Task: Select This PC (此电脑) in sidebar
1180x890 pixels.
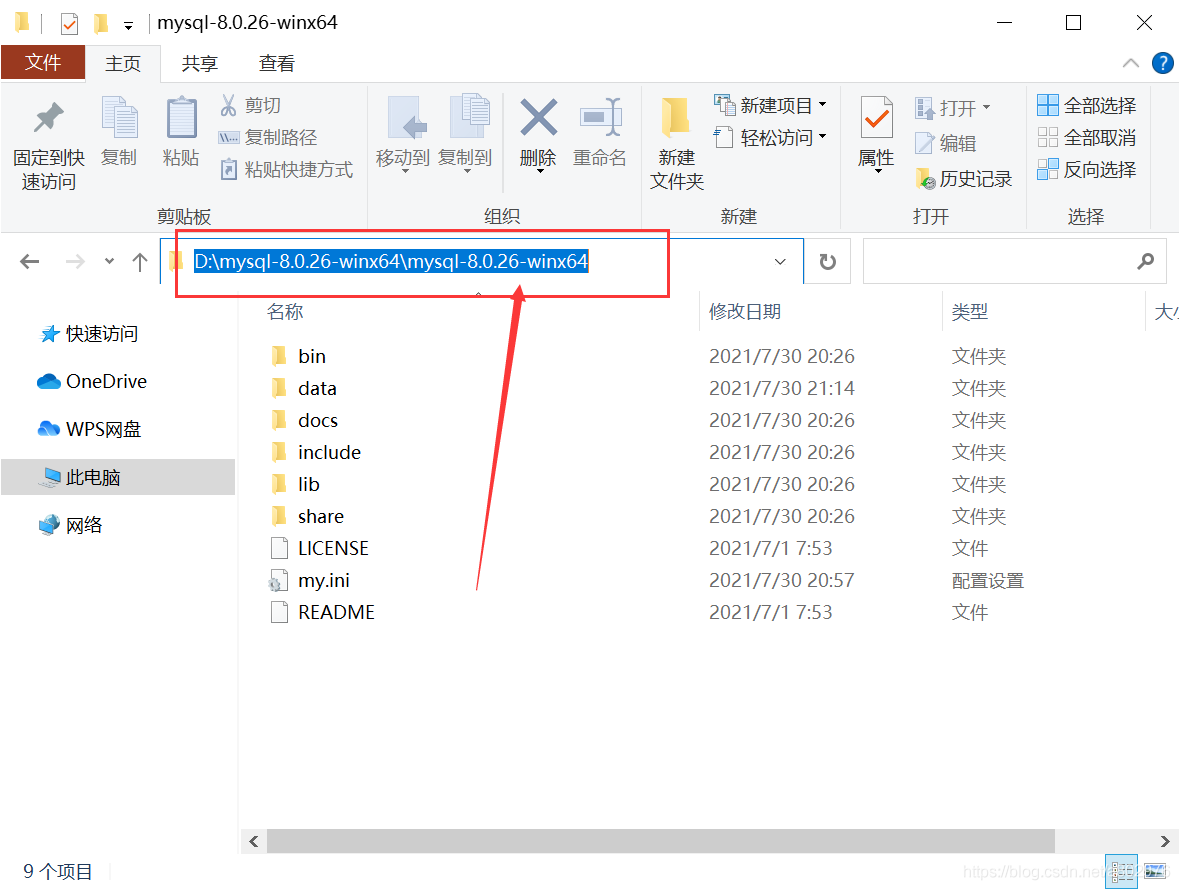Action: point(118,477)
